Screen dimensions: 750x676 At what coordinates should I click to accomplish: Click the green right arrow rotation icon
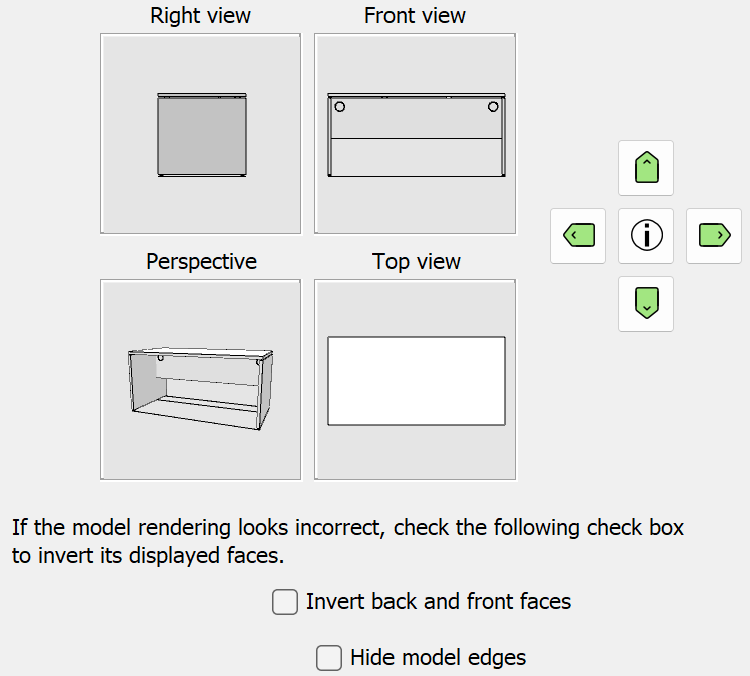pyautogui.click(x=714, y=236)
